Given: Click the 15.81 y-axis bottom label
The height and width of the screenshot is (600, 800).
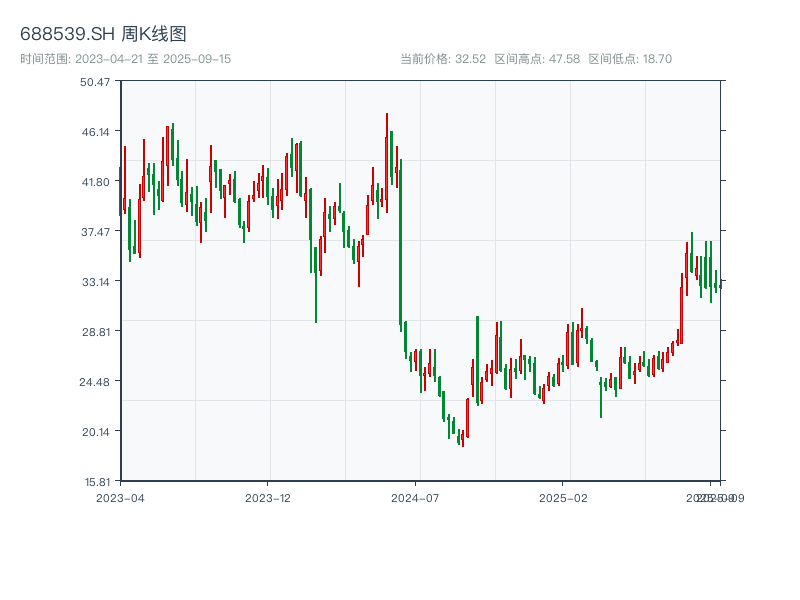Looking at the screenshot, I should pyautogui.click(x=95, y=481).
